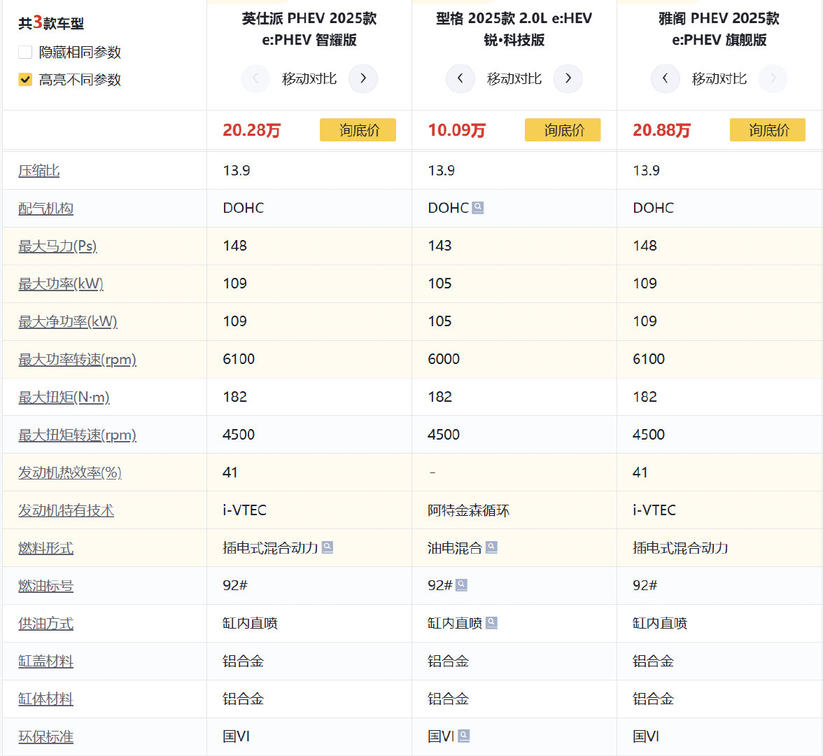Uncheck the 高亮不同参数 checkbox
Screen dimensions: 823x756
pos(25,79)
